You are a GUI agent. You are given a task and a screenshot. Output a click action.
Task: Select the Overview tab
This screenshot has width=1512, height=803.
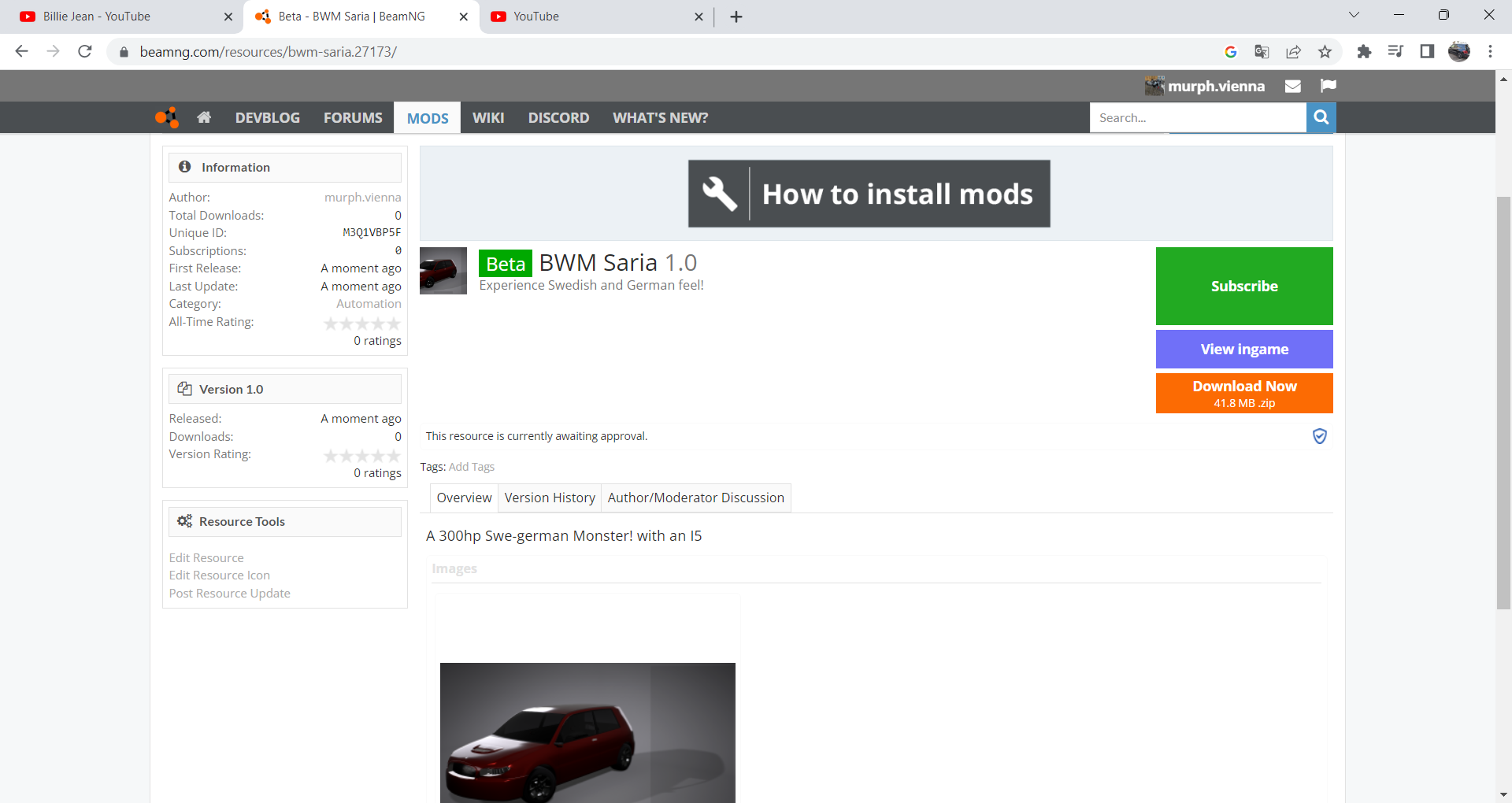[465, 498]
